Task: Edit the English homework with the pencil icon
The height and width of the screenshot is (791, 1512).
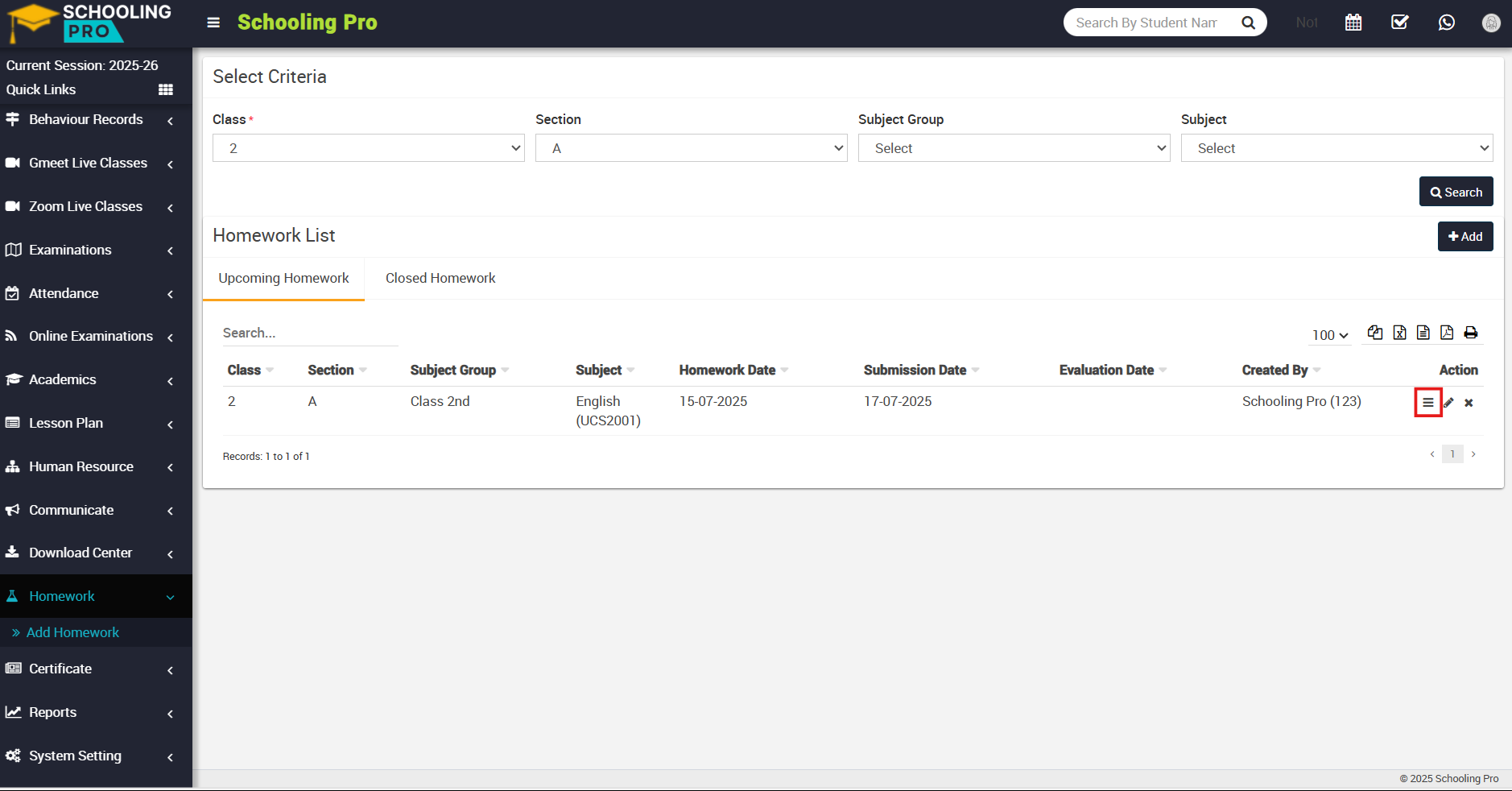Action: point(1449,403)
